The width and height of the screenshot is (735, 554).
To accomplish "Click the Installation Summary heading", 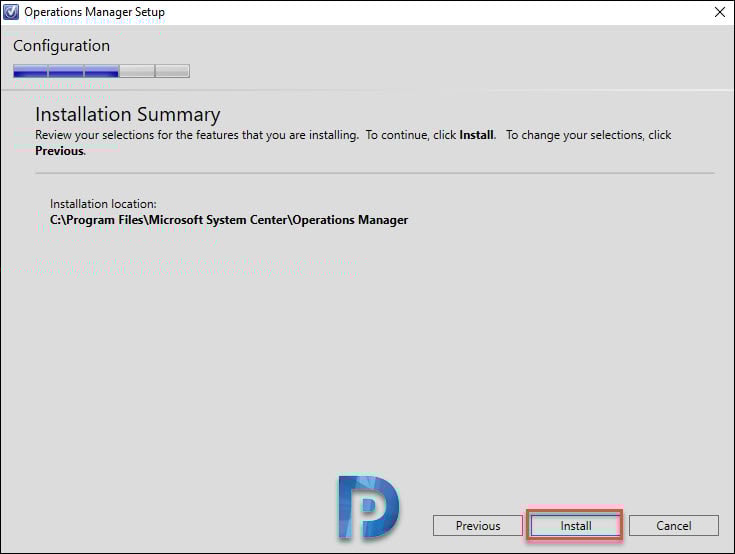I will (128, 114).
